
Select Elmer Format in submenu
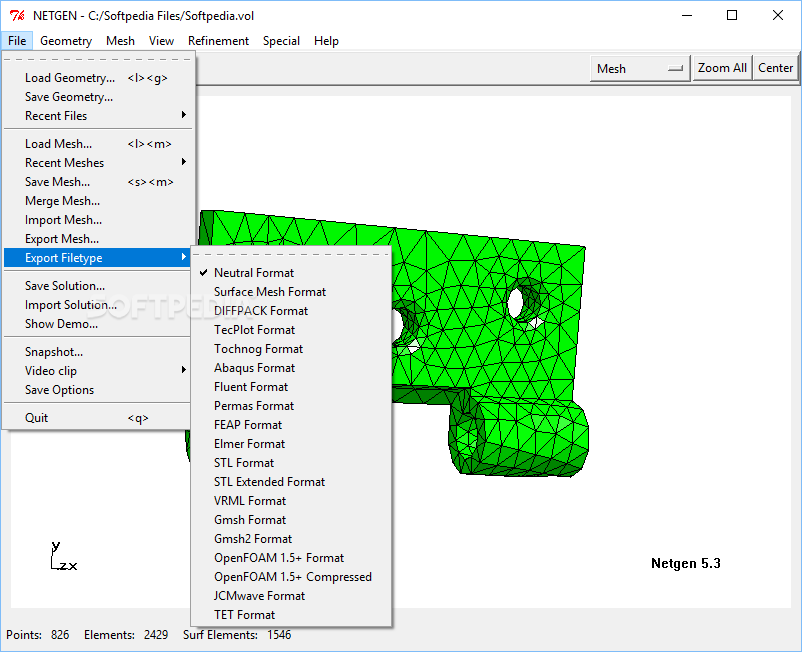[291, 443]
